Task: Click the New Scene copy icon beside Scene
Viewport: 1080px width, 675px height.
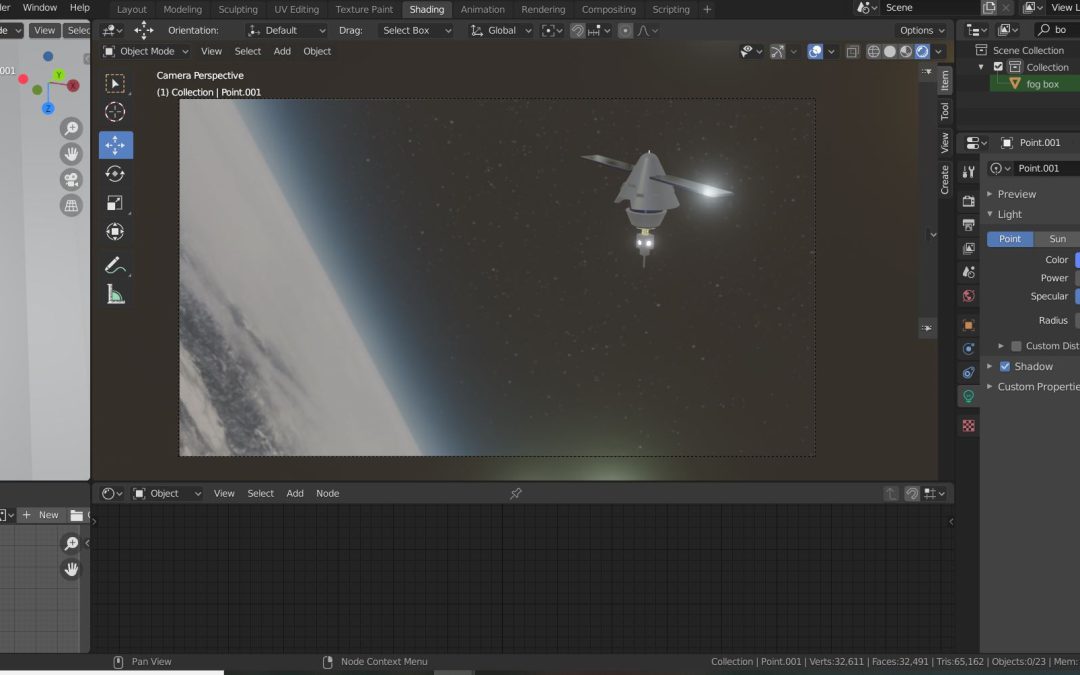Action: tap(989, 8)
